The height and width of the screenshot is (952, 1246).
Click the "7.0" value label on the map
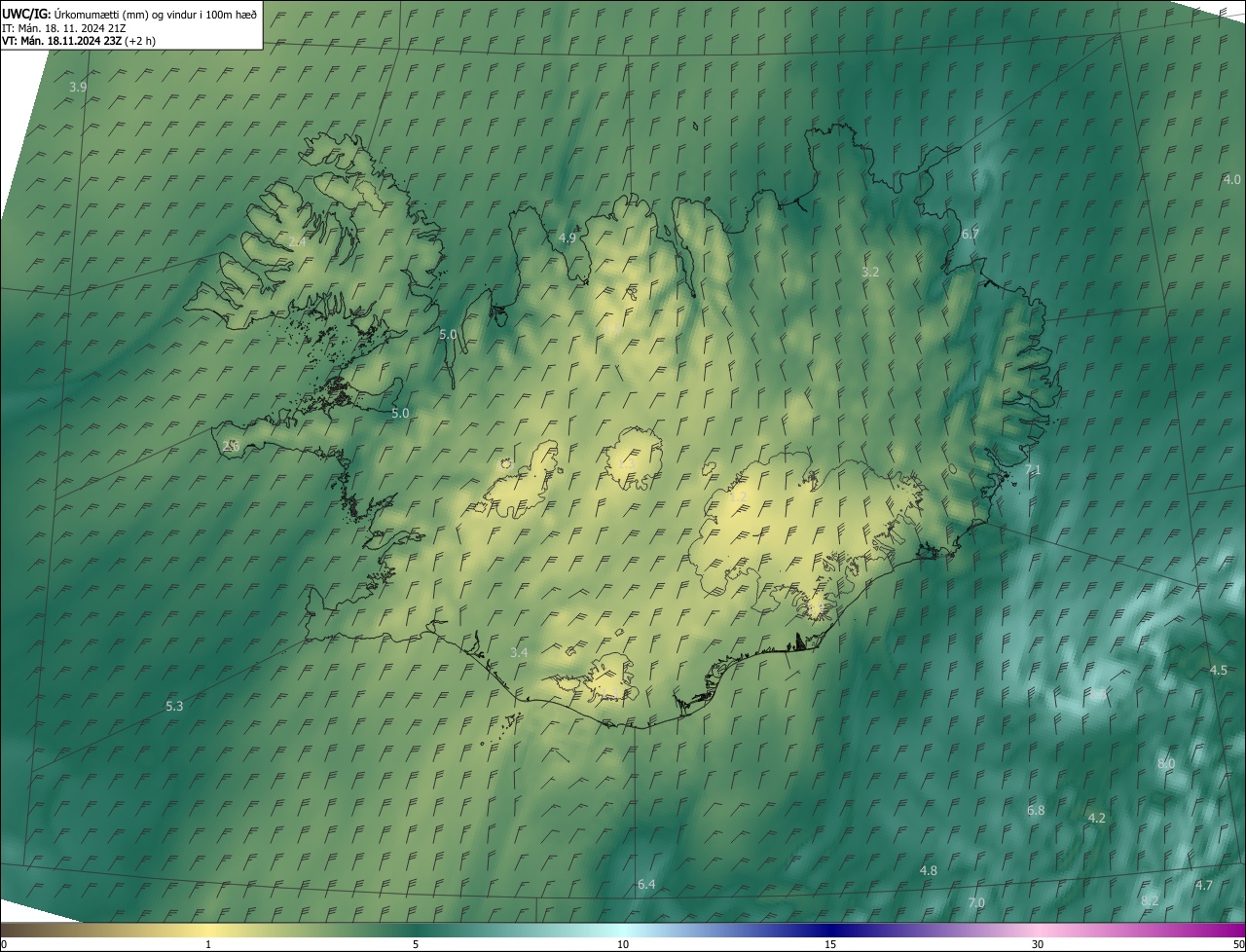tap(976, 903)
